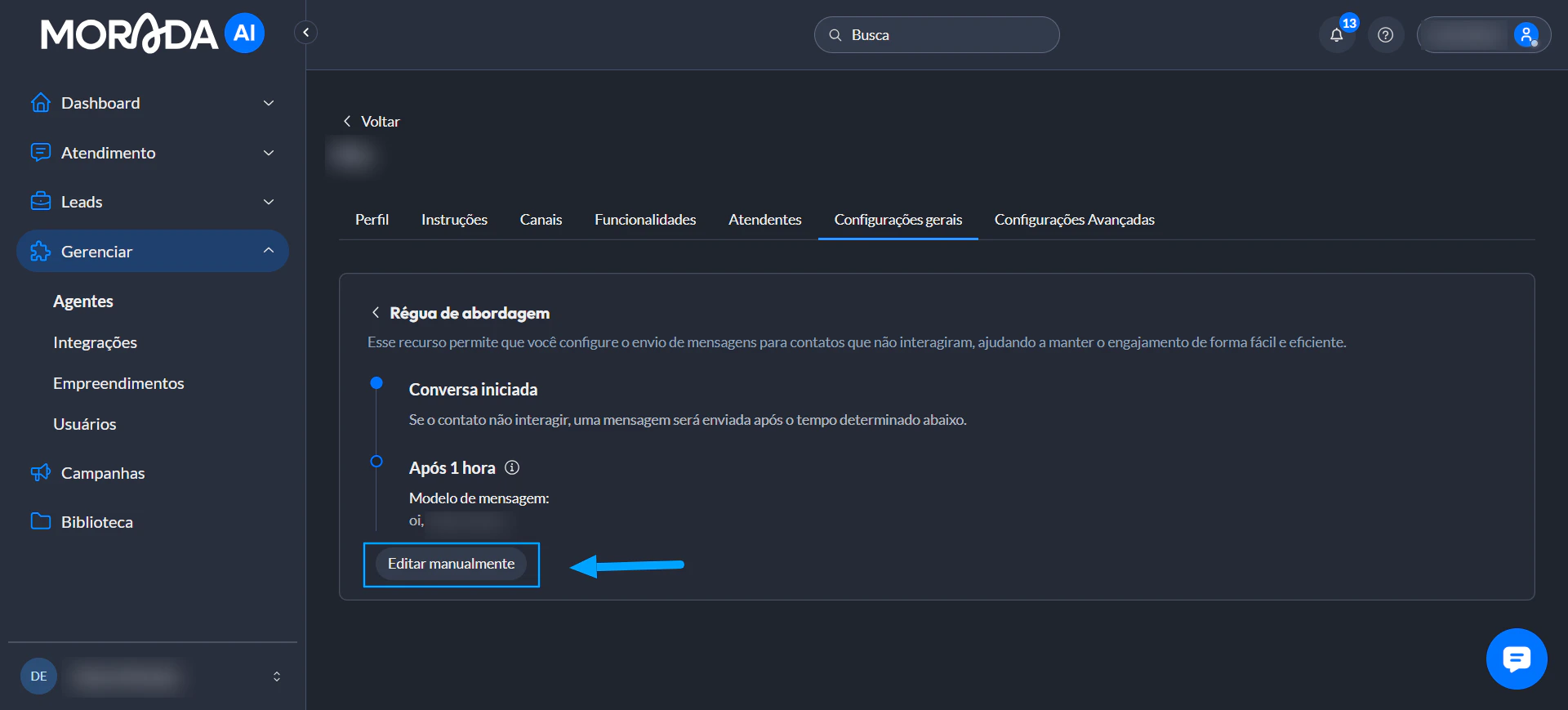Screen dimensions: 1568x710
Task: Click the info icon beside Após 1 hora
Action: click(x=512, y=467)
